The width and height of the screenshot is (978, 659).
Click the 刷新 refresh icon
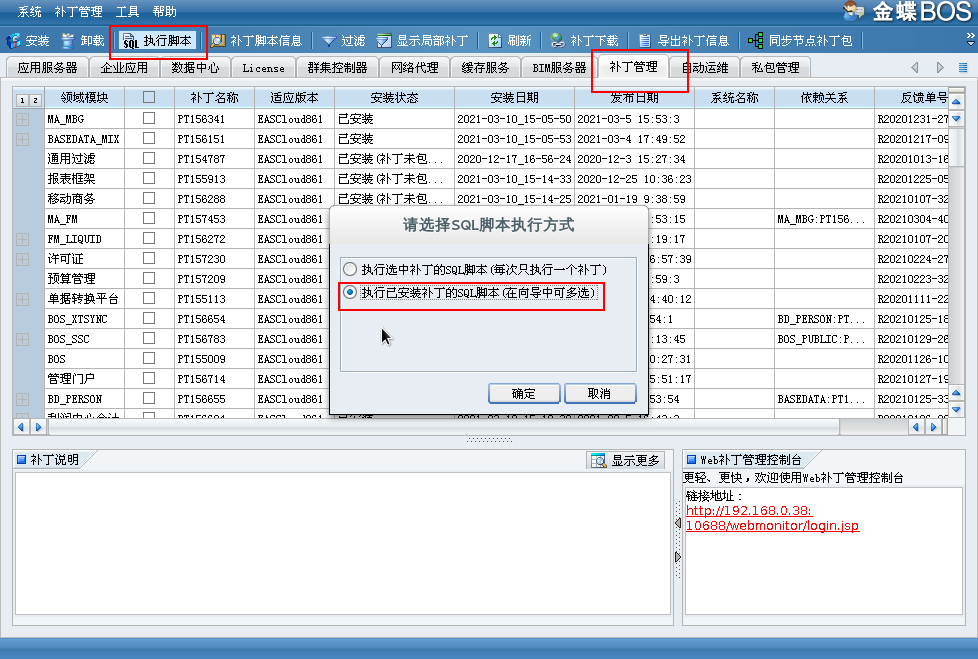point(495,41)
